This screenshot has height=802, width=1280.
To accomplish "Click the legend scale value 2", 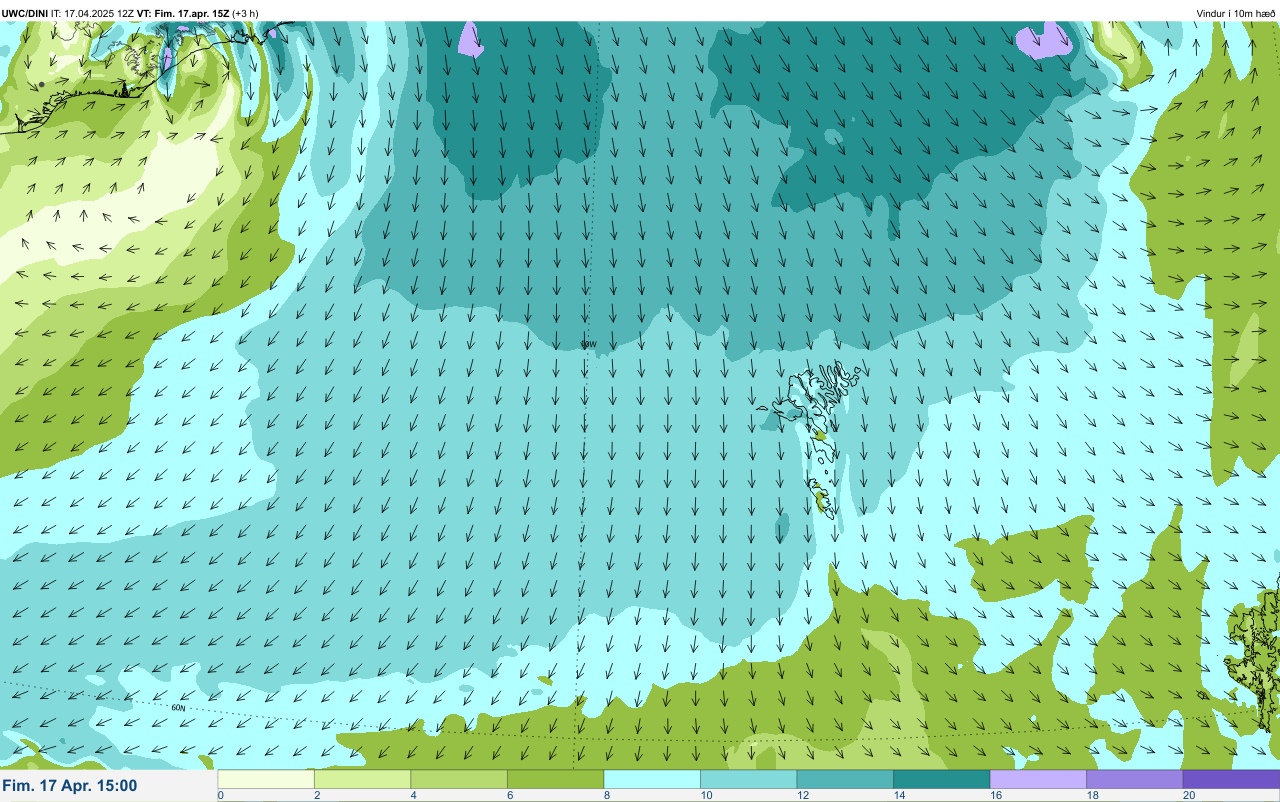I will click(315, 796).
